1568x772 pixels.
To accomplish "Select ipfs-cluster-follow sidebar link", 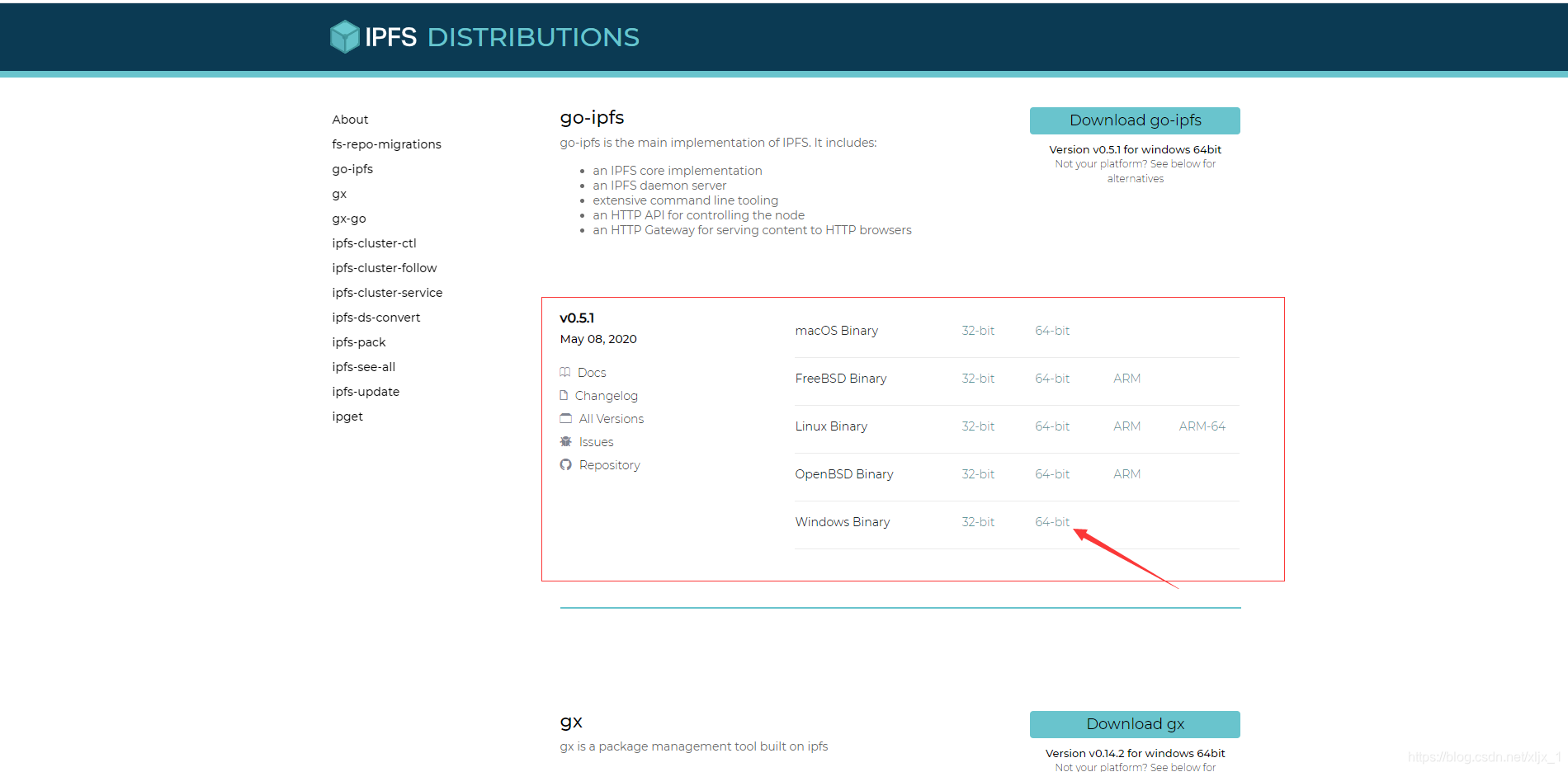I will pyautogui.click(x=385, y=268).
